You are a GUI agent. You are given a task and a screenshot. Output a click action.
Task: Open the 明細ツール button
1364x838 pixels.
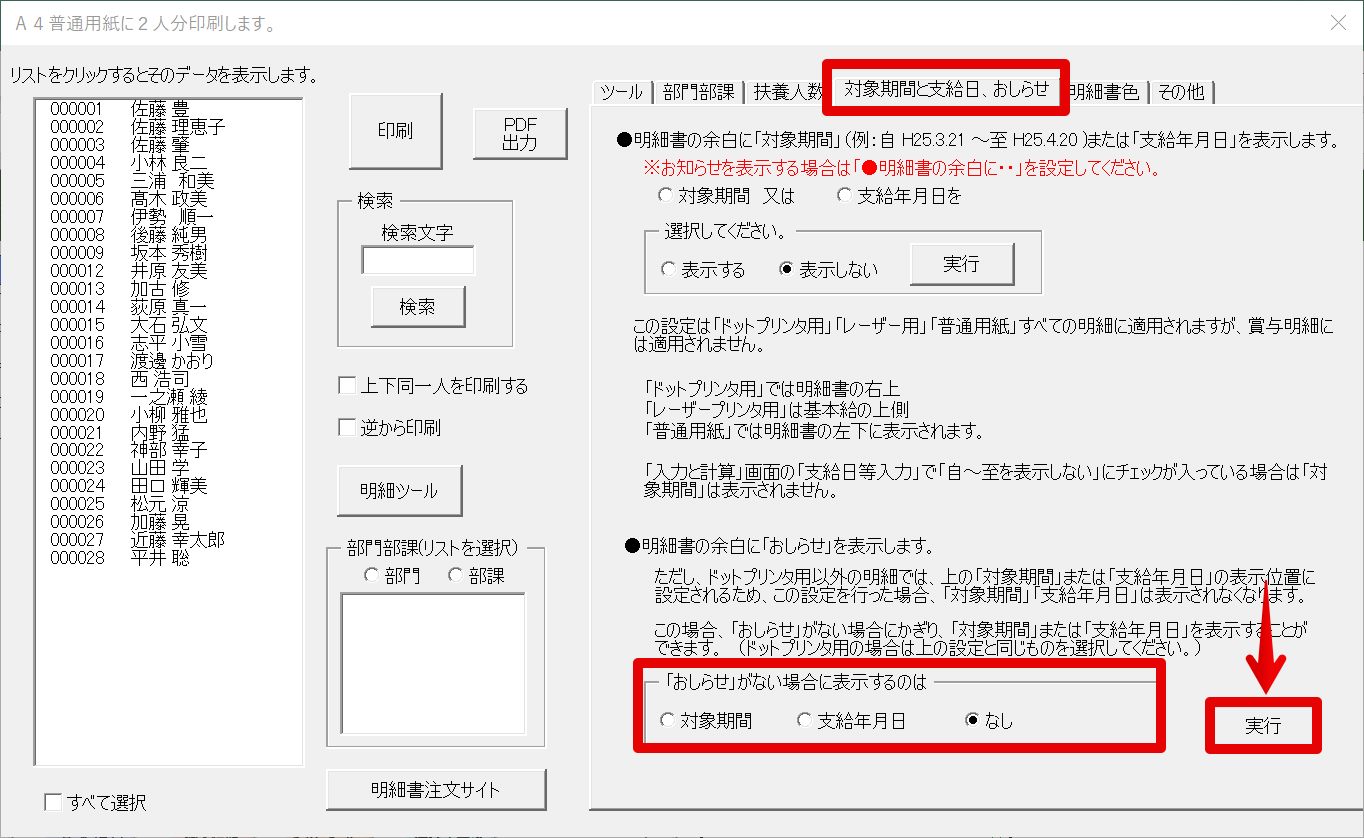tap(399, 491)
